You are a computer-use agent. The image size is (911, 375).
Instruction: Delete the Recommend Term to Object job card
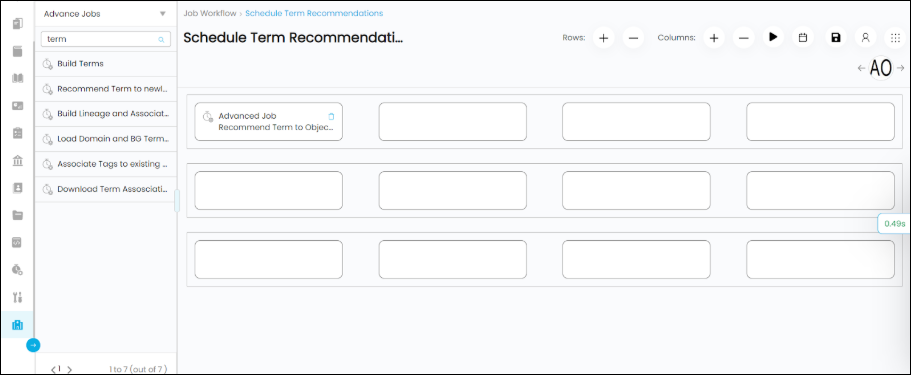pyautogui.click(x=331, y=116)
